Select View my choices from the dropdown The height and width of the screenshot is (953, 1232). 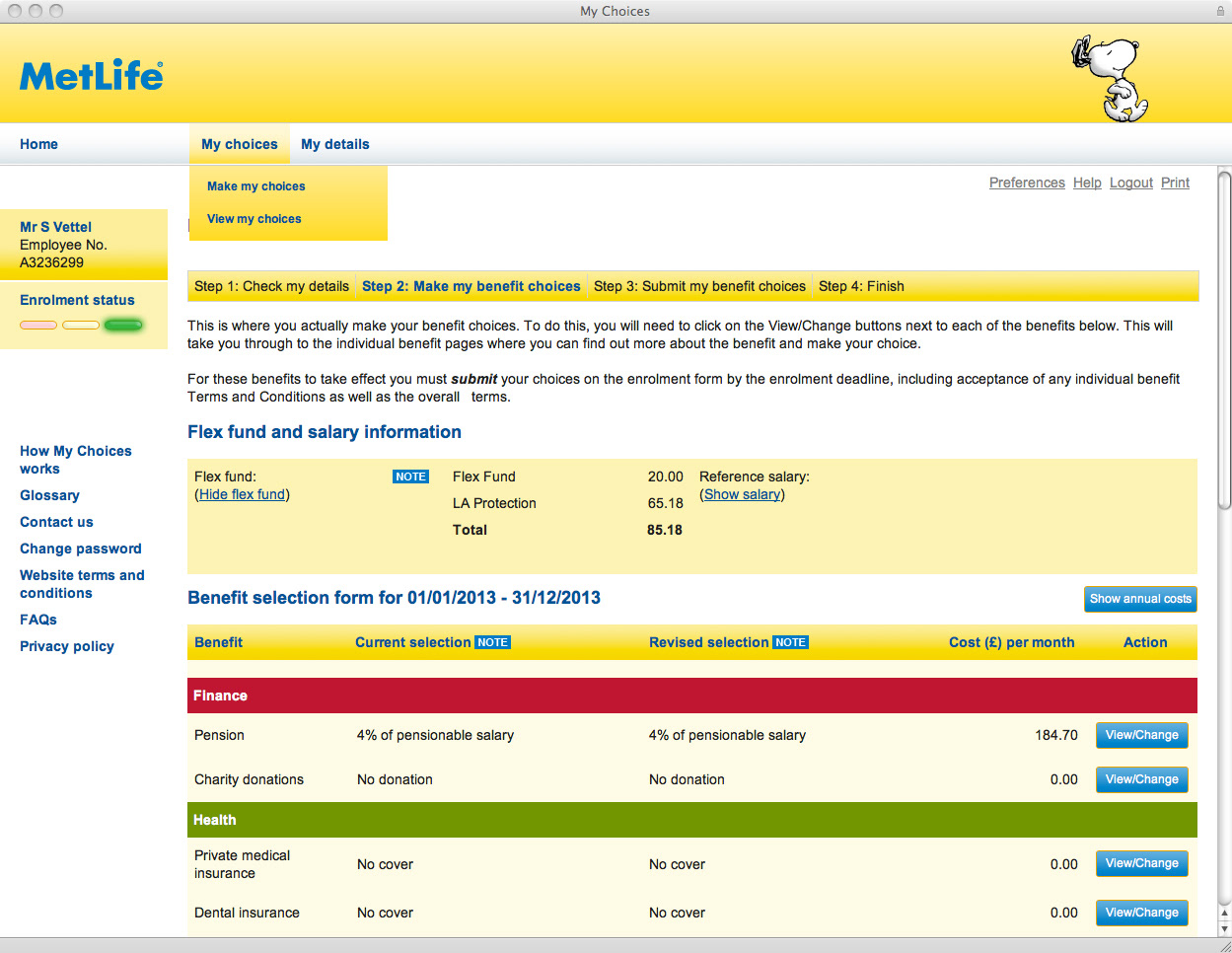click(x=254, y=219)
